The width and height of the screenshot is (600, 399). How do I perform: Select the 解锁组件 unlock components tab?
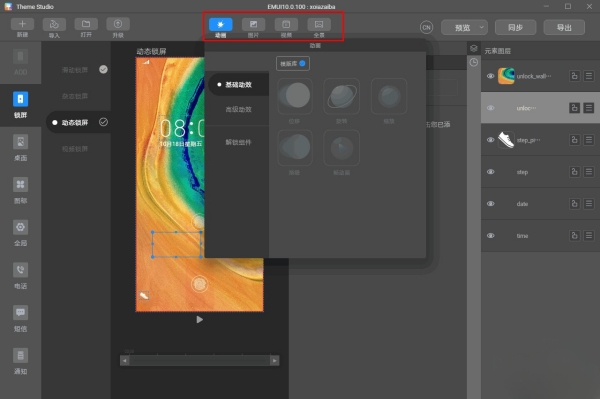click(238, 142)
